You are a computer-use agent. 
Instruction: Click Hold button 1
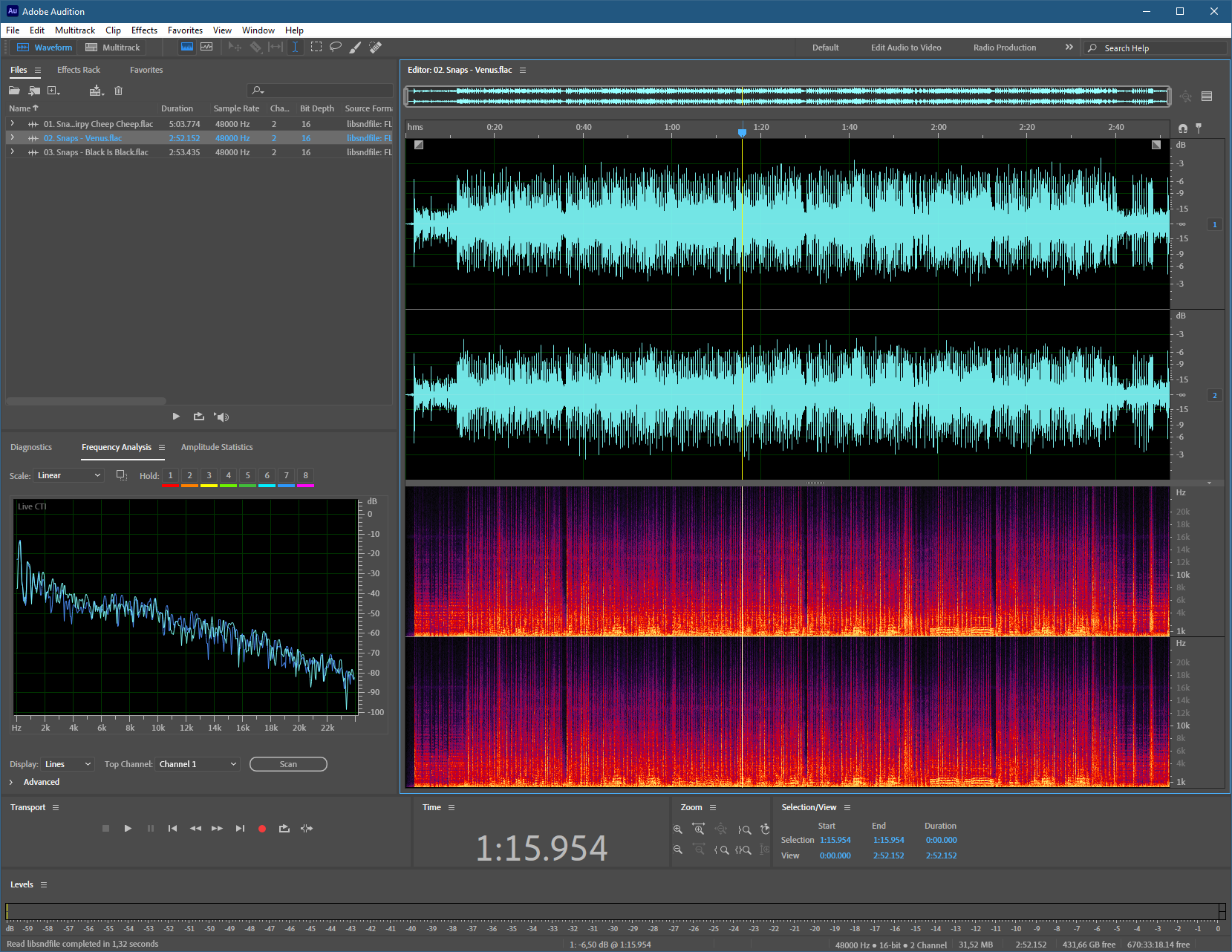click(170, 475)
